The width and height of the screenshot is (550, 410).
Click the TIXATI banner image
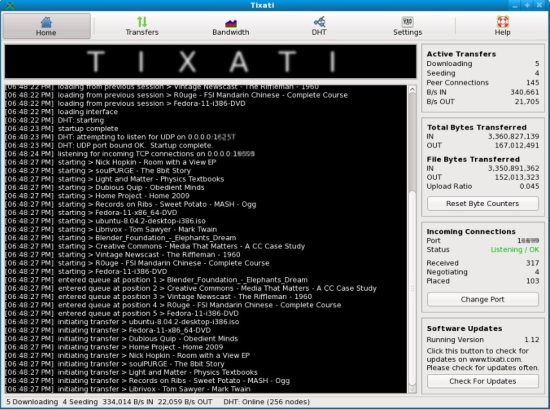pos(210,61)
